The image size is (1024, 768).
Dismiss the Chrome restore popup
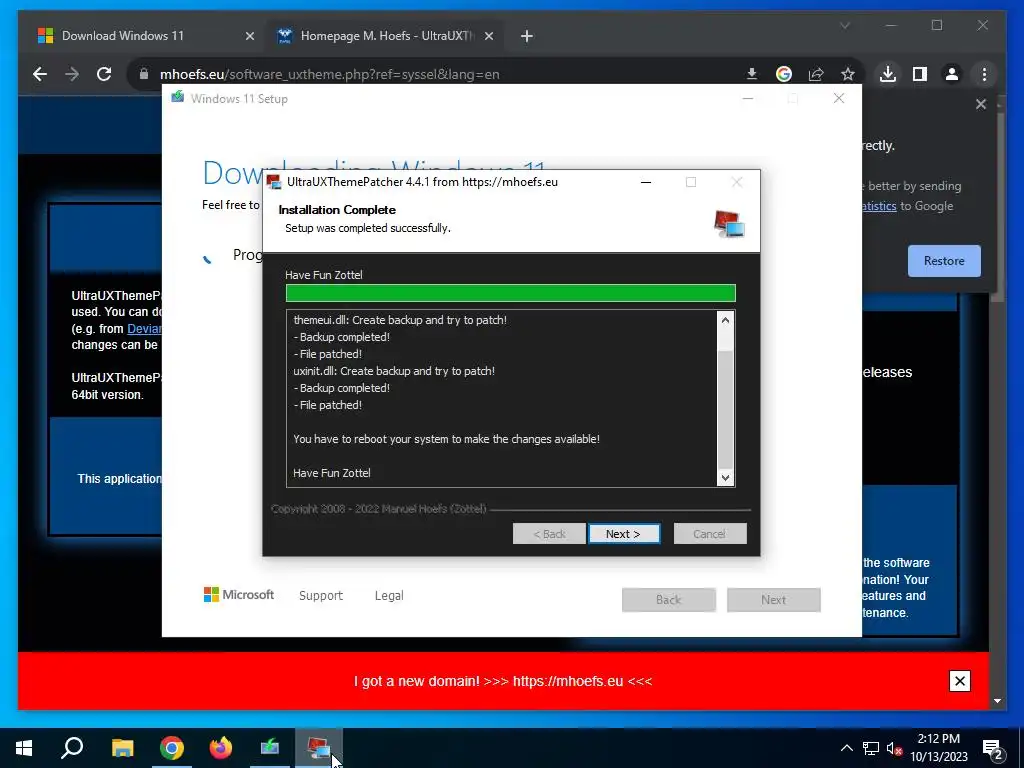(981, 104)
